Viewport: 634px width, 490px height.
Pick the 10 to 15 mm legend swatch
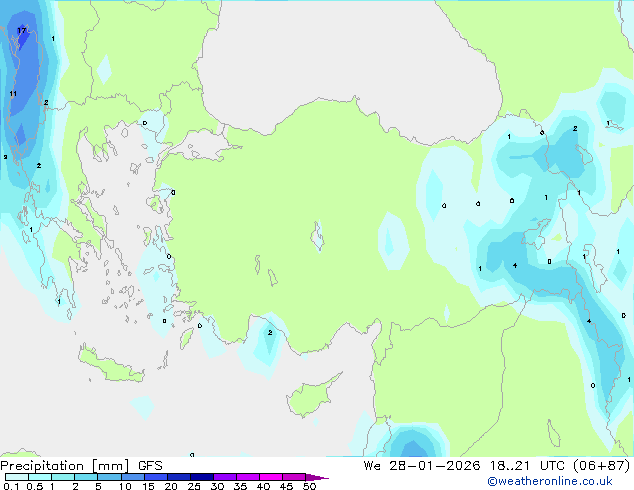point(133,477)
